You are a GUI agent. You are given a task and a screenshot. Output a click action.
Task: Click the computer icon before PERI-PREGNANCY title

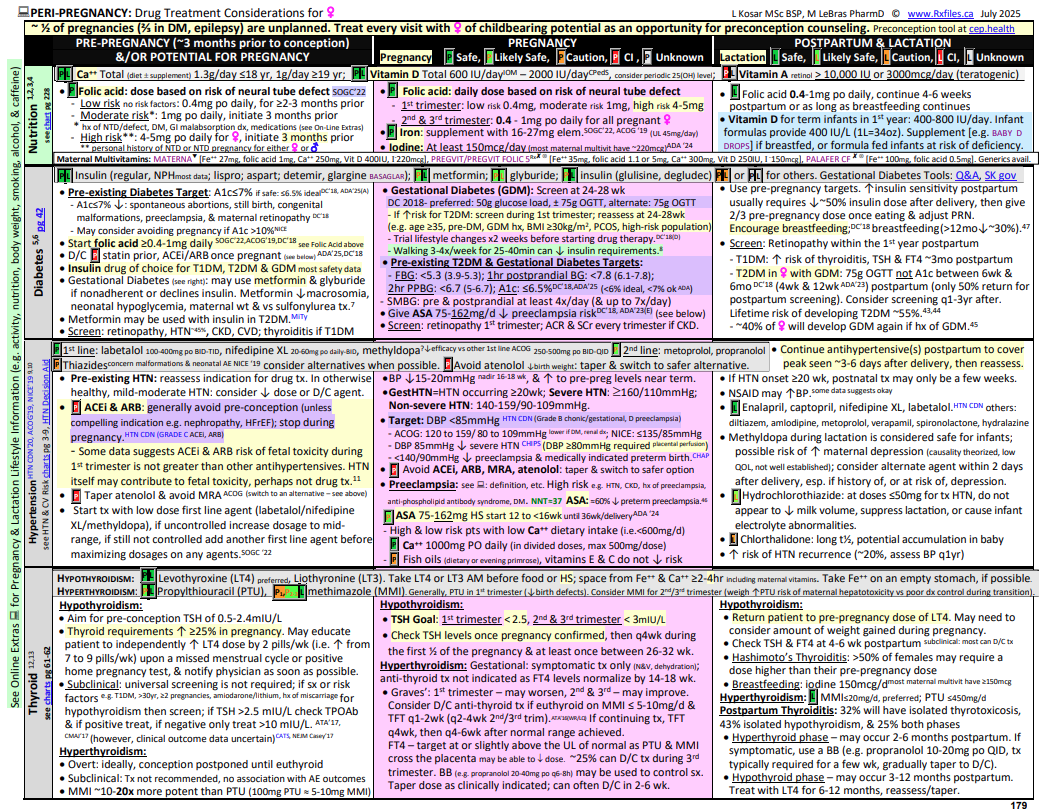coord(23,13)
